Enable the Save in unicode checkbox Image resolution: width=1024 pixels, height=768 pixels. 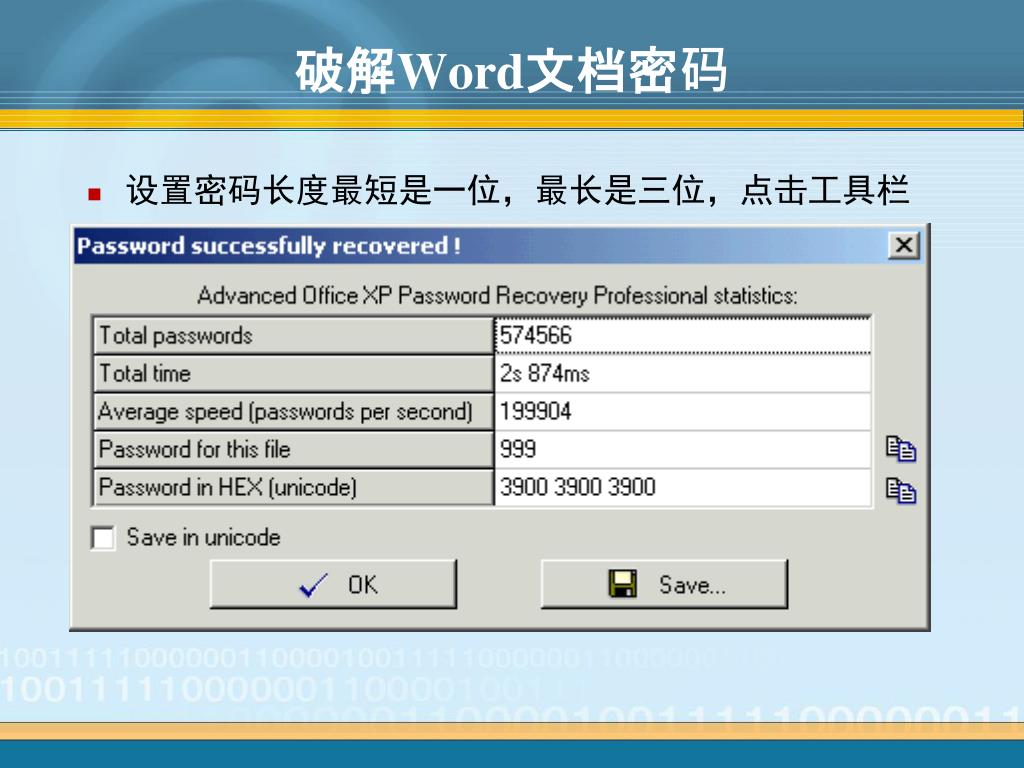[x=103, y=538]
